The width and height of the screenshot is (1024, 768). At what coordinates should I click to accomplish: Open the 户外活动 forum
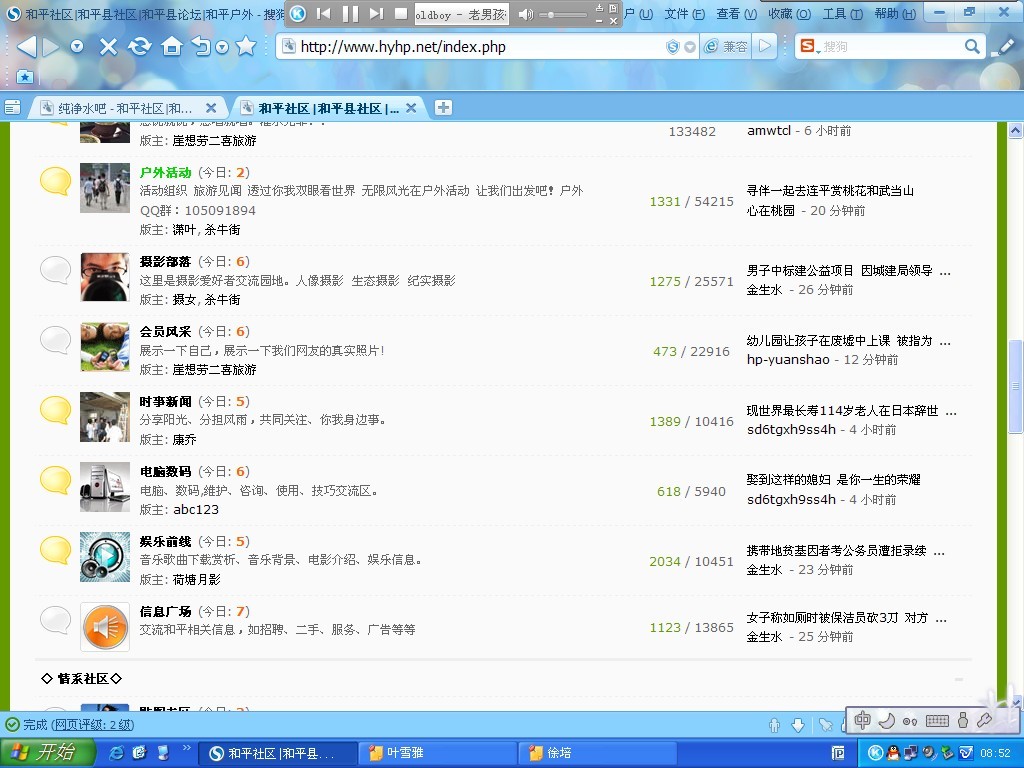click(x=165, y=172)
